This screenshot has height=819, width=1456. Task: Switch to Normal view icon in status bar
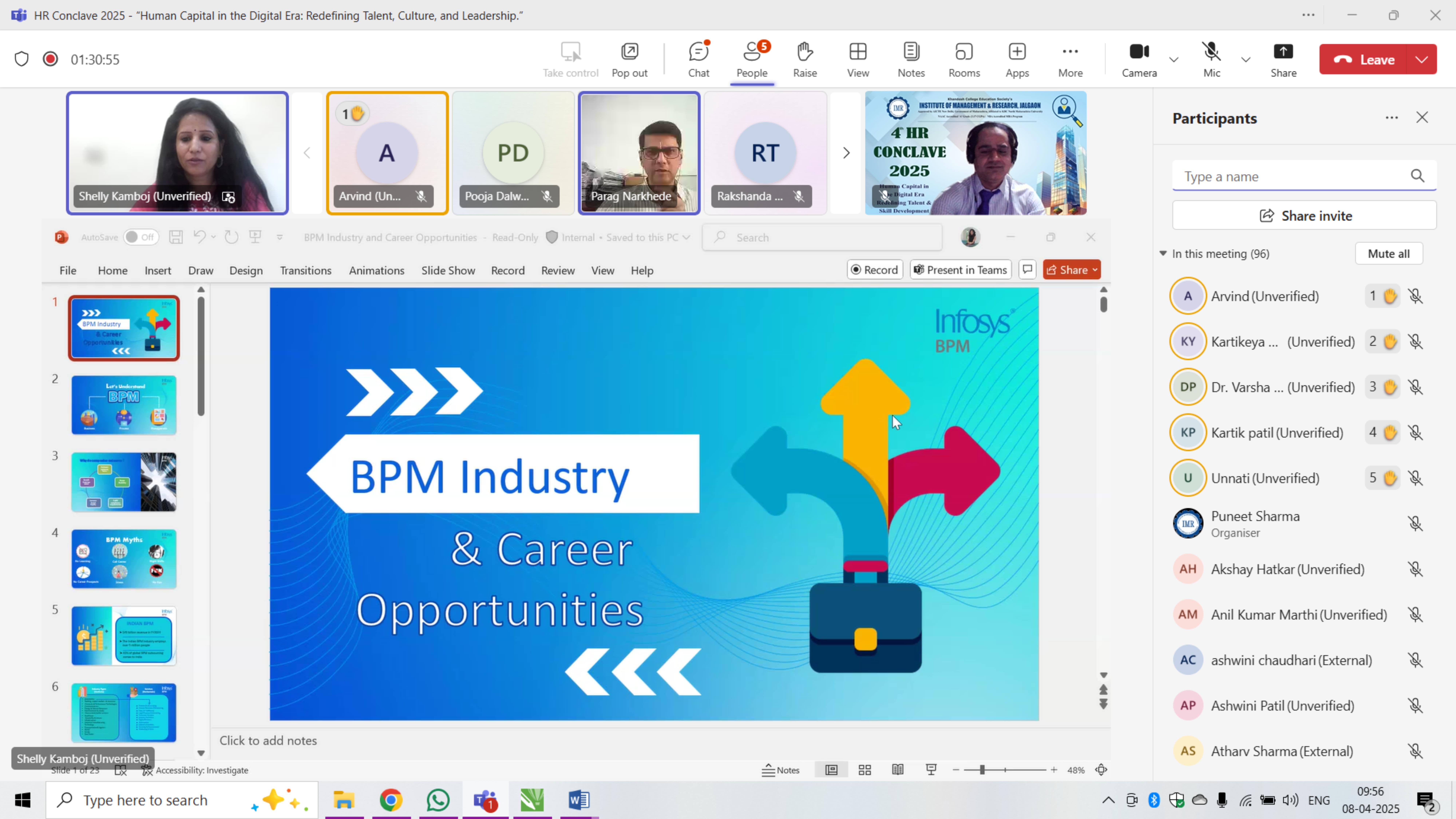pyautogui.click(x=831, y=770)
